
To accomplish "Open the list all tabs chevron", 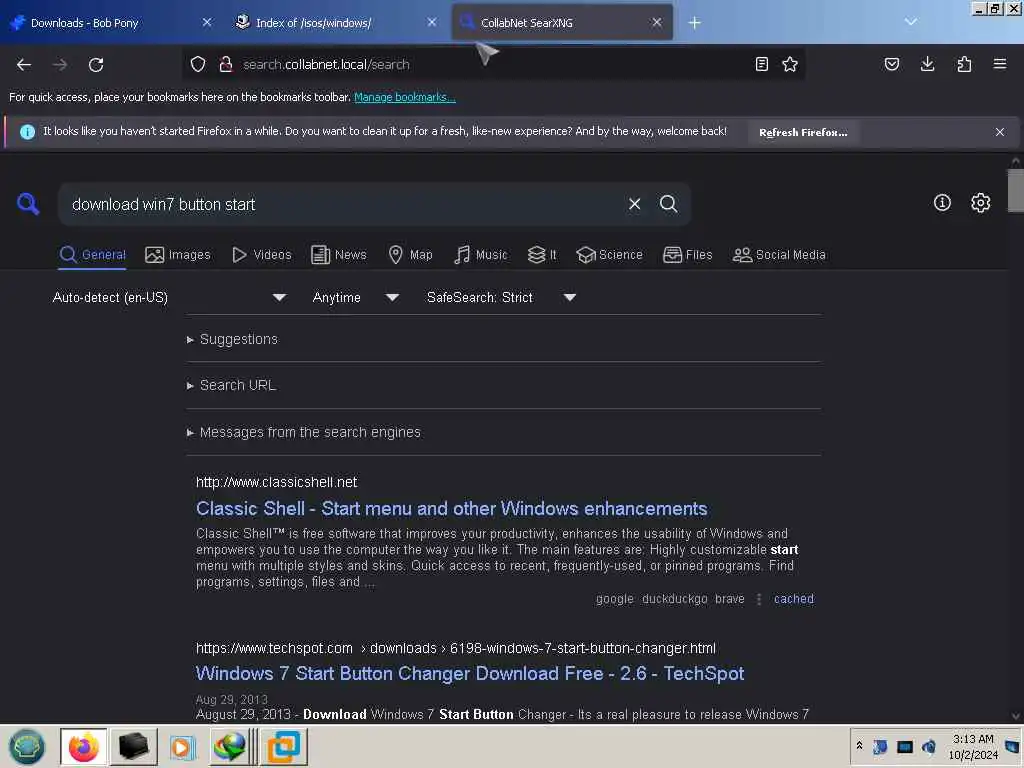I will coord(911,22).
